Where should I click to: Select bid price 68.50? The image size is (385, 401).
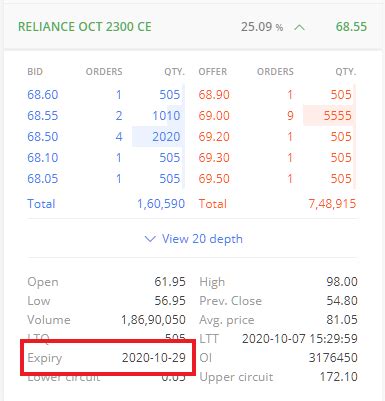click(x=43, y=137)
